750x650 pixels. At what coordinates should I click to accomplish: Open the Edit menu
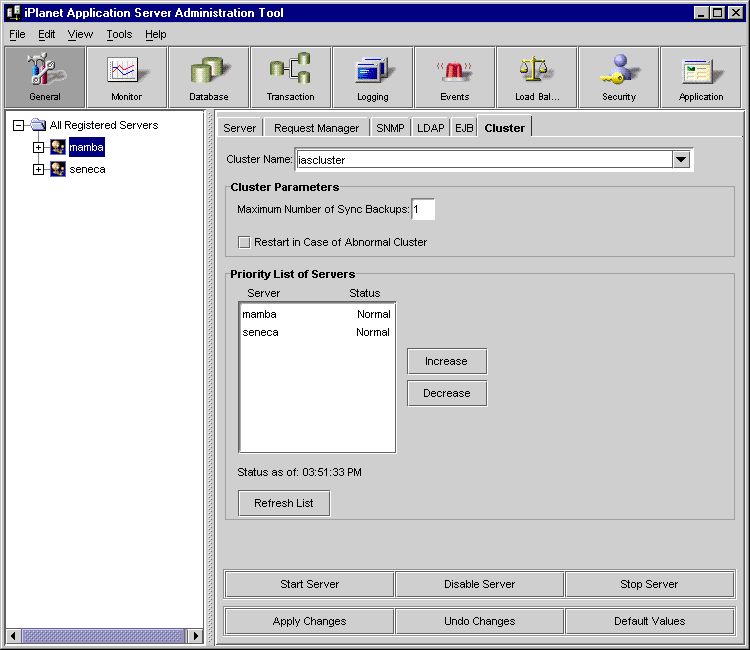tap(46, 34)
